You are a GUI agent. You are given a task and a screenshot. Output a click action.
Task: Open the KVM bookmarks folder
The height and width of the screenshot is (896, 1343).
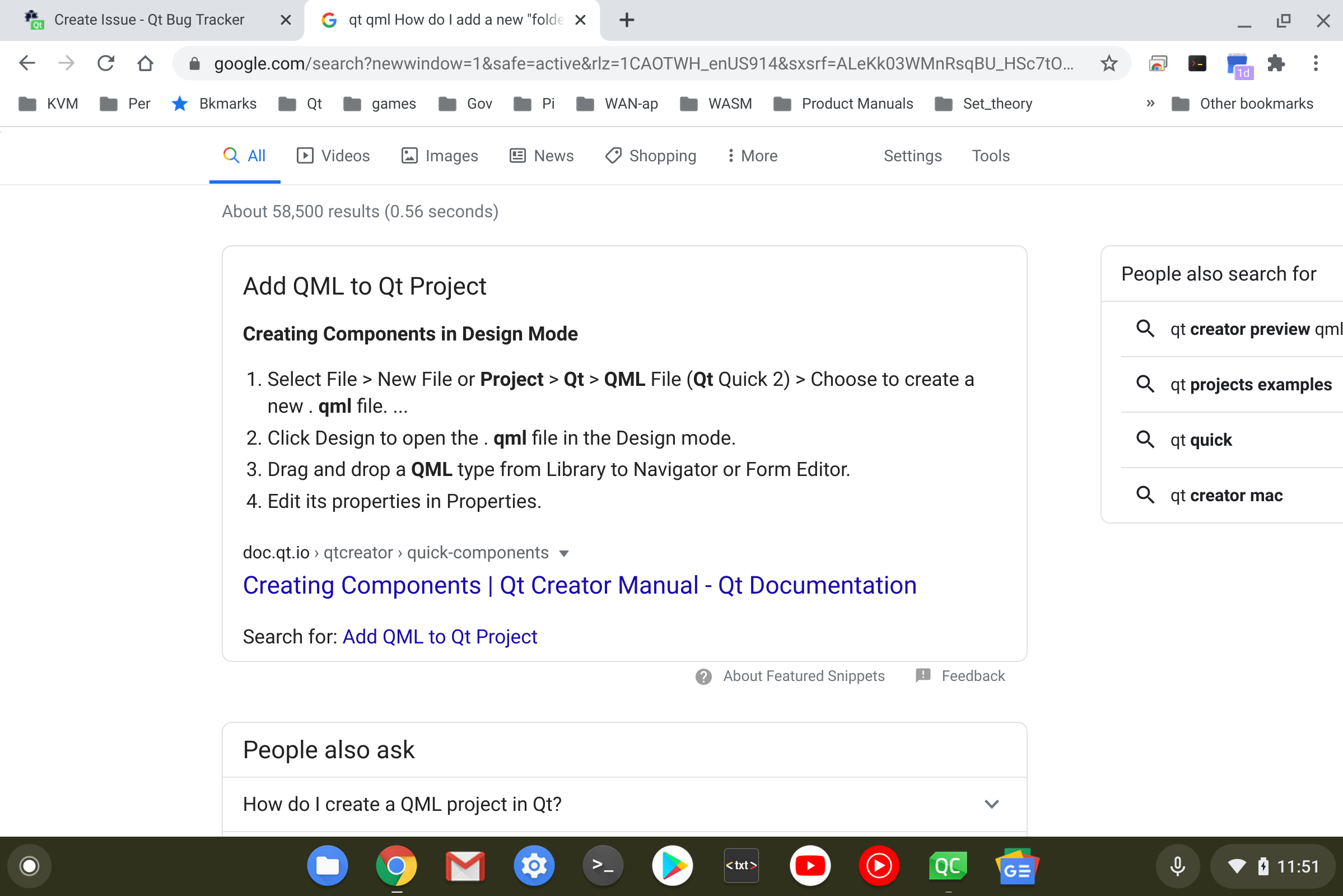pos(48,104)
